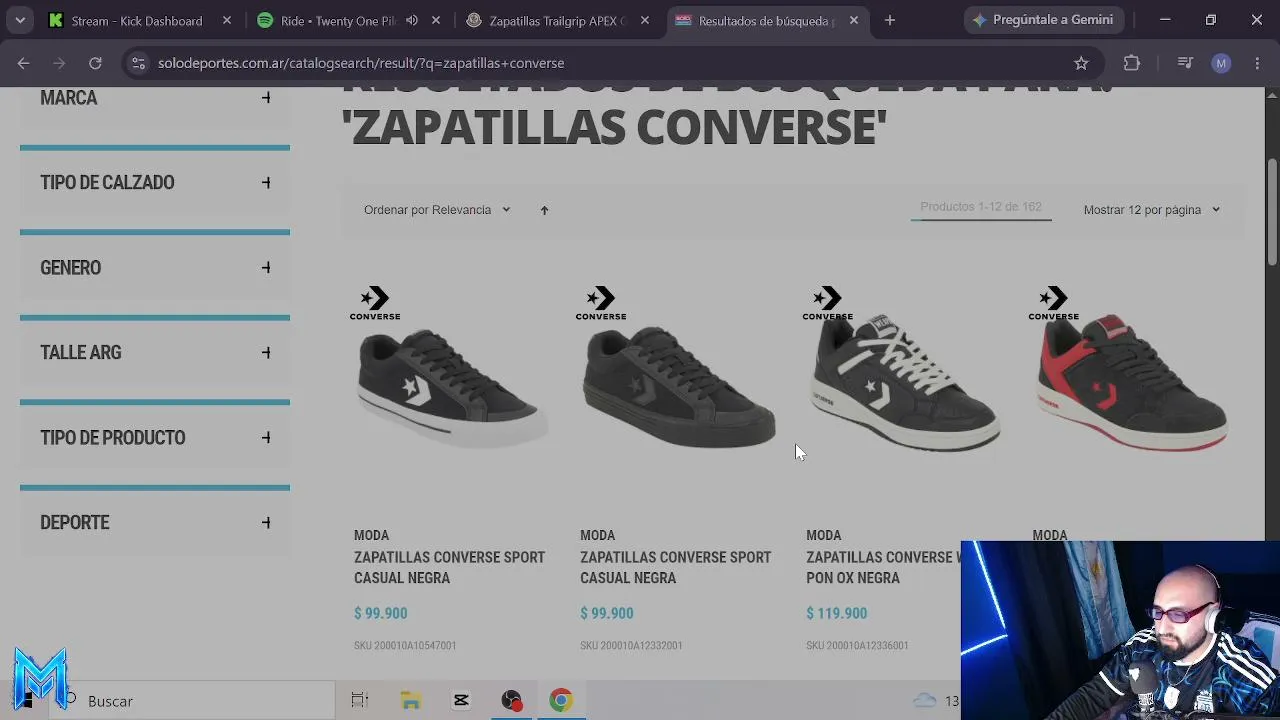Bookmark this page with the star icon
The width and height of the screenshot is (1280, 720).
click(1081, 63)
